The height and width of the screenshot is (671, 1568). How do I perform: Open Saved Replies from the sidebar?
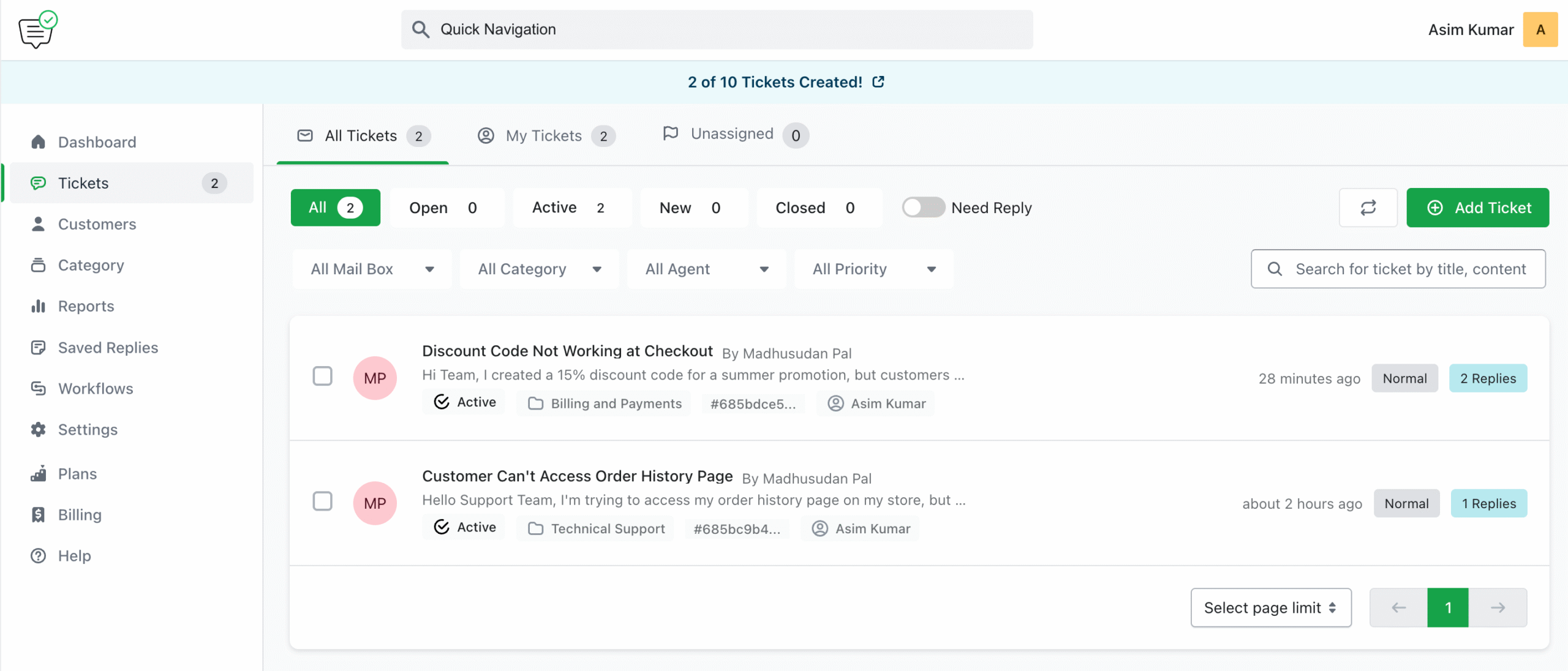pos(108,348)
